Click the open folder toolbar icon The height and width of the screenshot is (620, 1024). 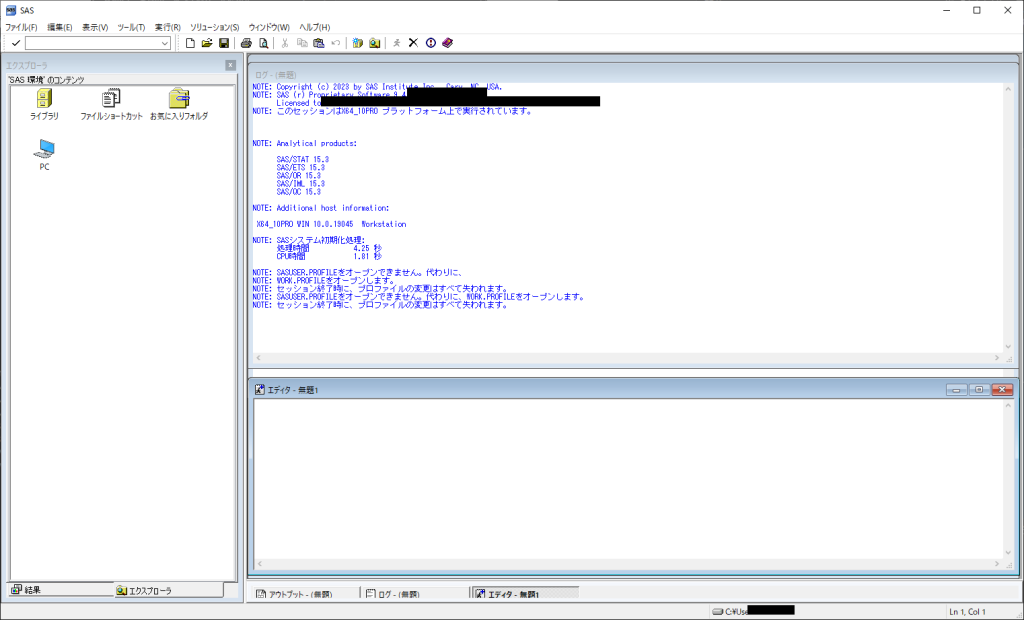pos(207,43)
